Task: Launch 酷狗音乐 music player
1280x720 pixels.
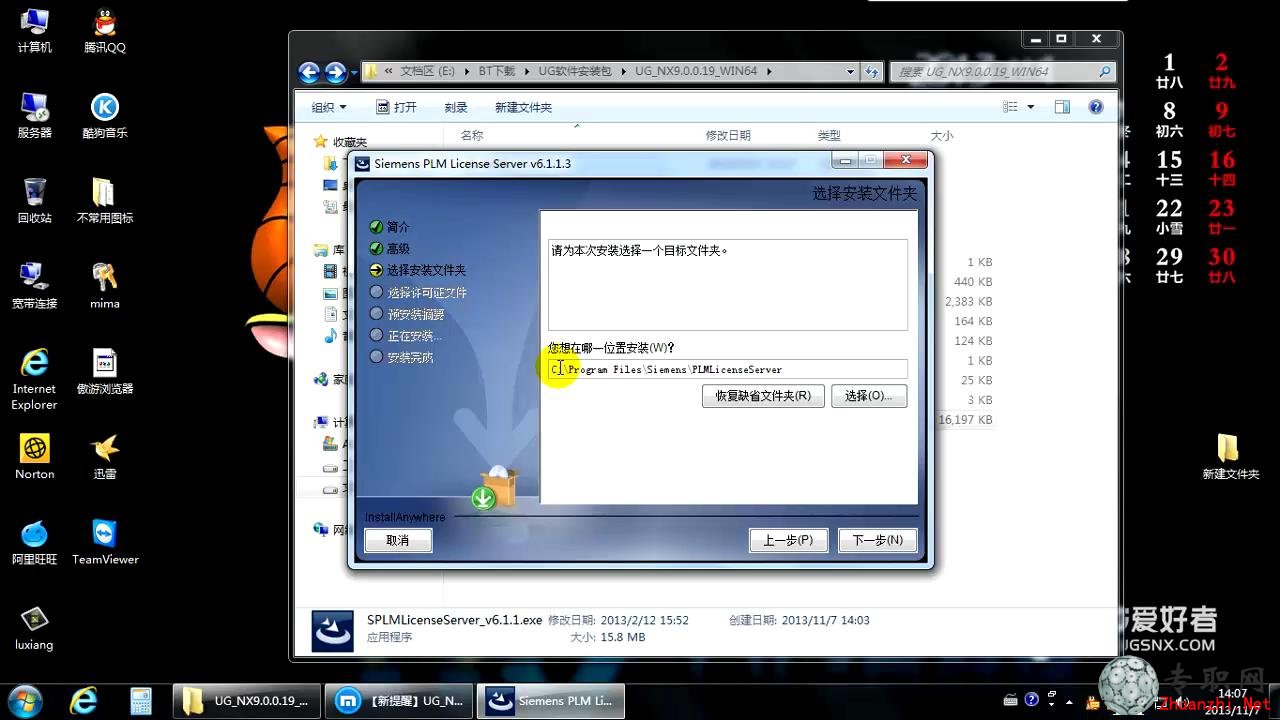Action: point(105,115)
